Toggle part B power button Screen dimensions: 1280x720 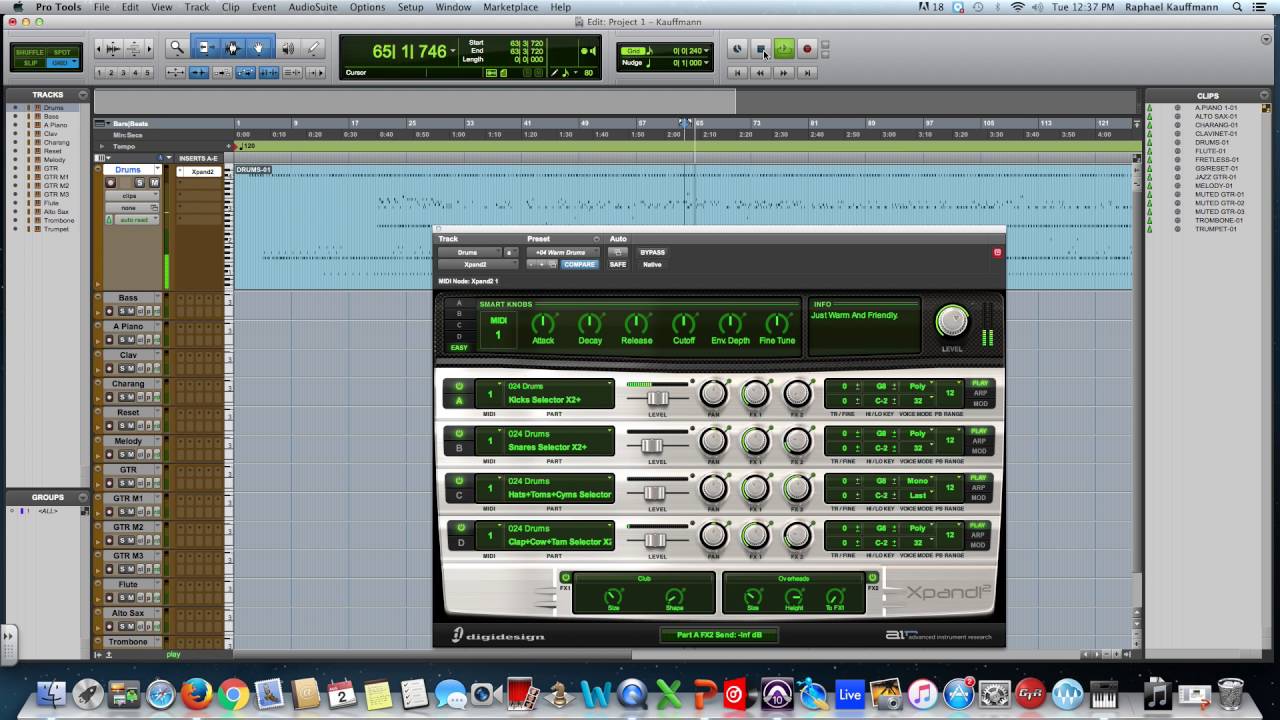[x=459, y=433]
